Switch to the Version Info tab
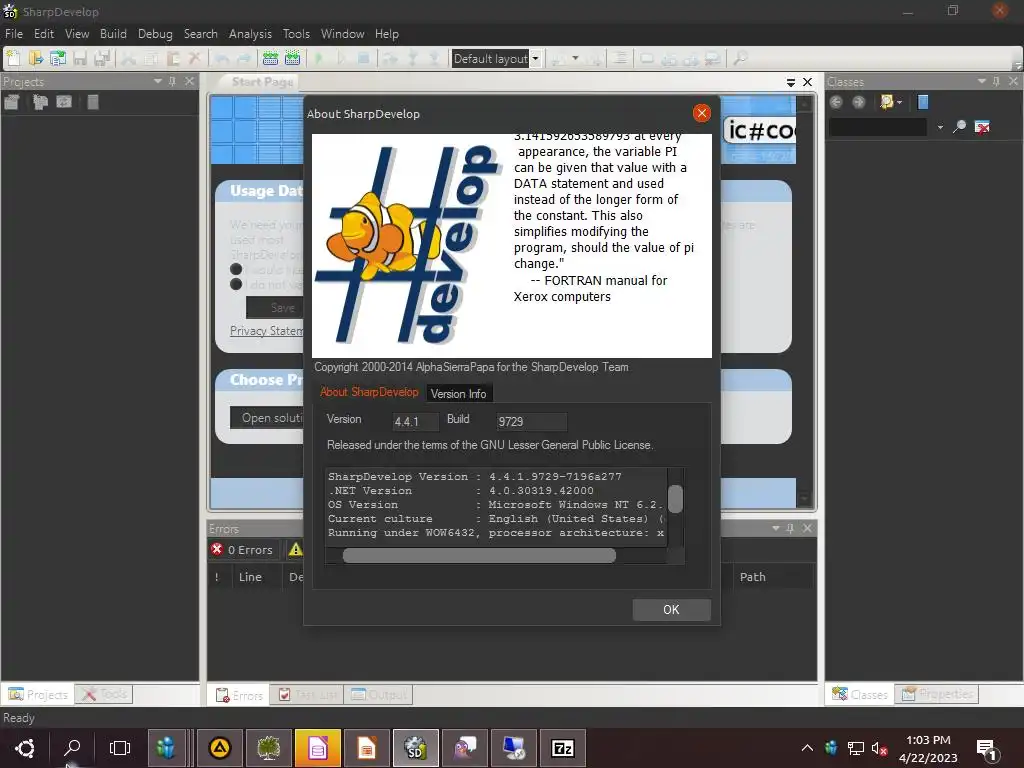The image size is (1024, 768). pos(458,394)
